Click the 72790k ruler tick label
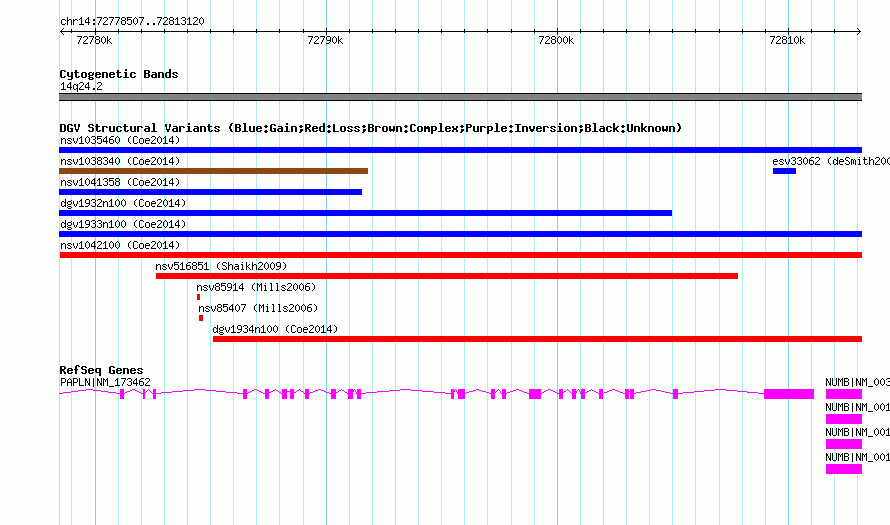 [x=325, y=40]
